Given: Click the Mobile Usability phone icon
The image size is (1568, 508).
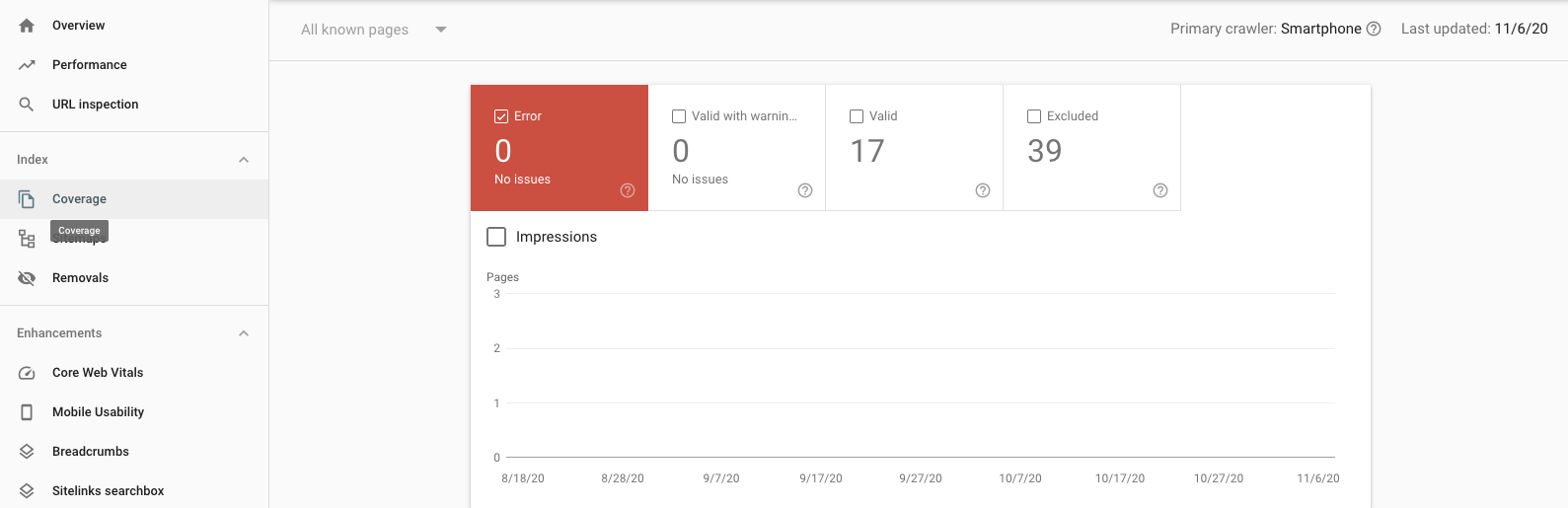Looking at the screenshot, I should 27,412.
